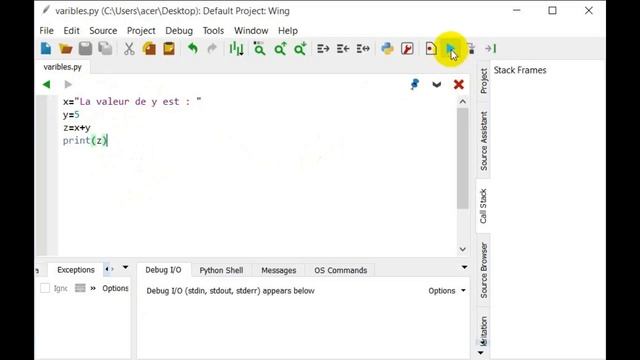
Task: Click the editor scrollbar down arrow
Action: [462, 249]
